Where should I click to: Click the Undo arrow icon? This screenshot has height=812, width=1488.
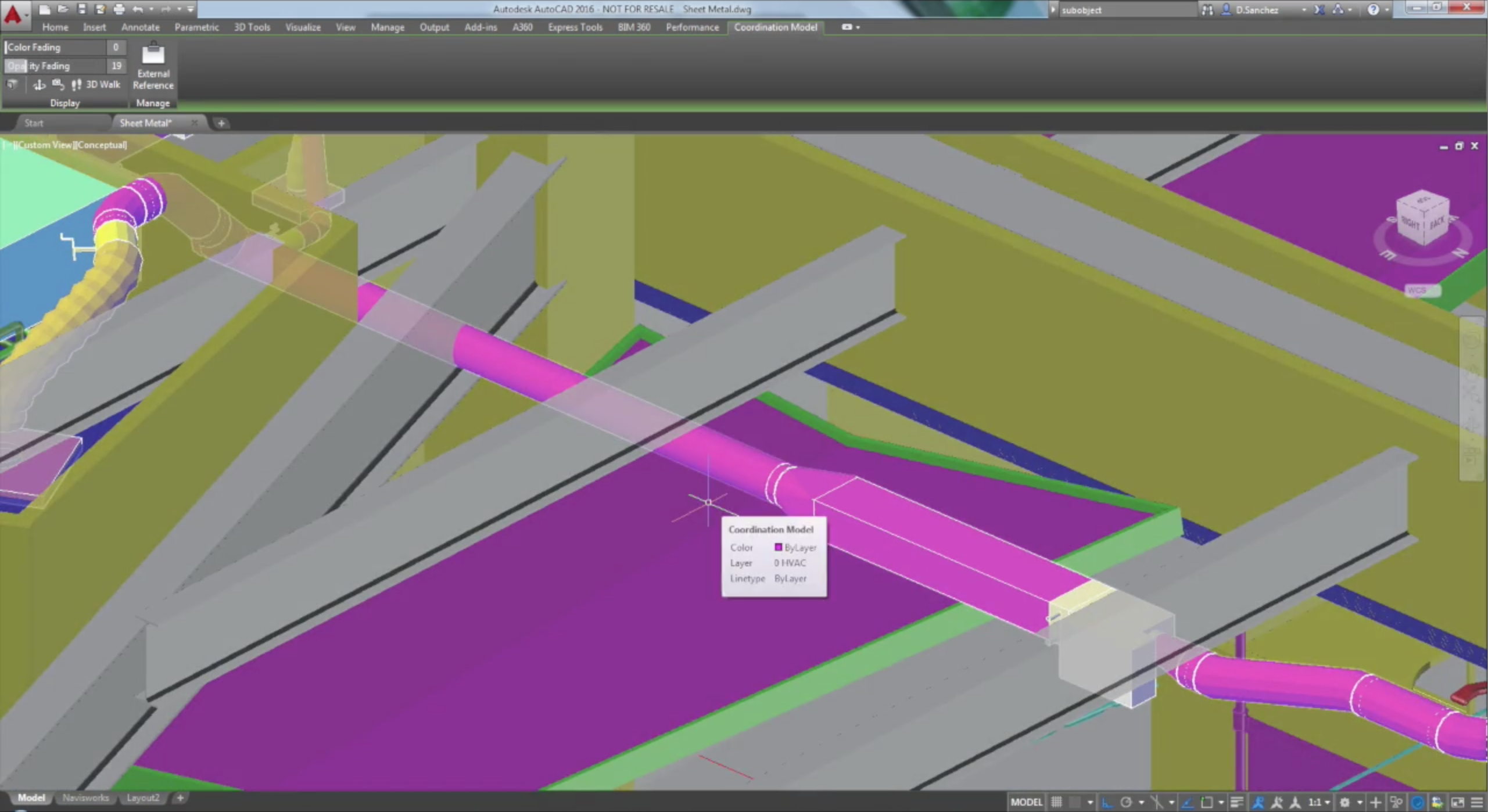tap(138, 9)
